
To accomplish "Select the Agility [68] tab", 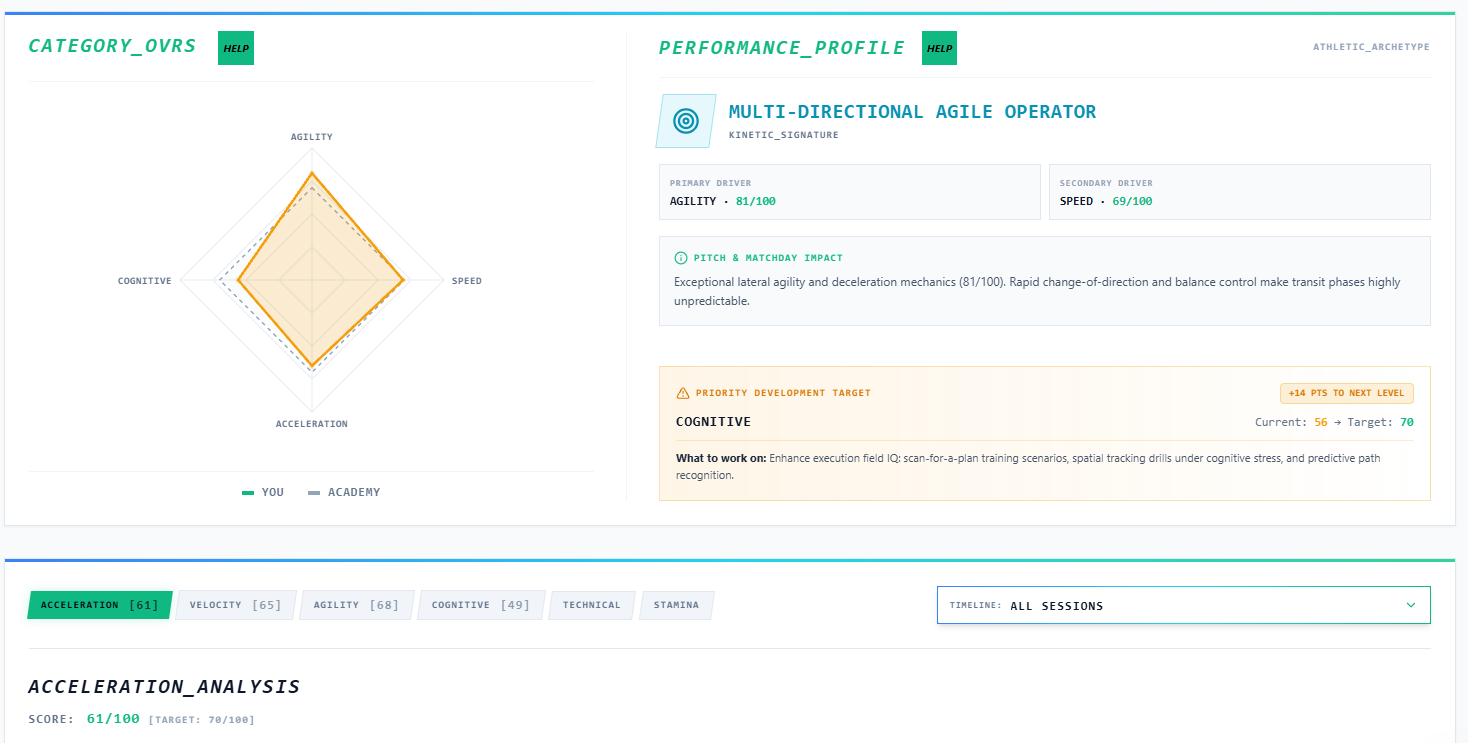I will pyautogui.click(x=356, y=605).
